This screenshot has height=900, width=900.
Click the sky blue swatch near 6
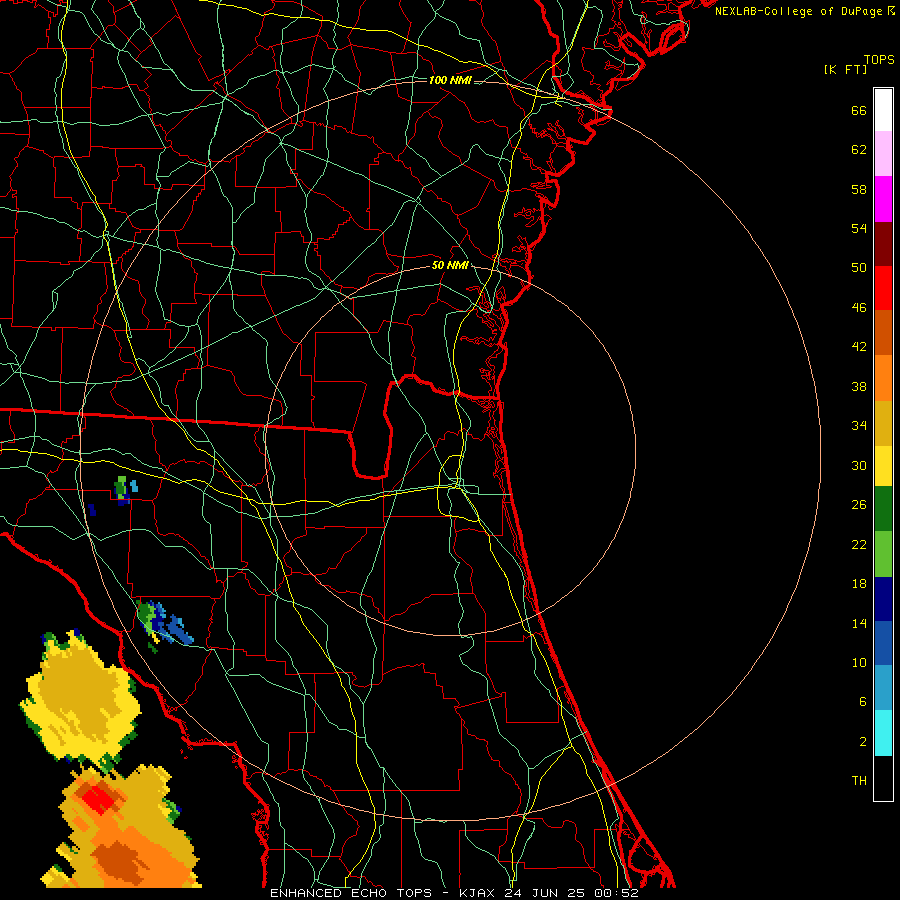883,688
